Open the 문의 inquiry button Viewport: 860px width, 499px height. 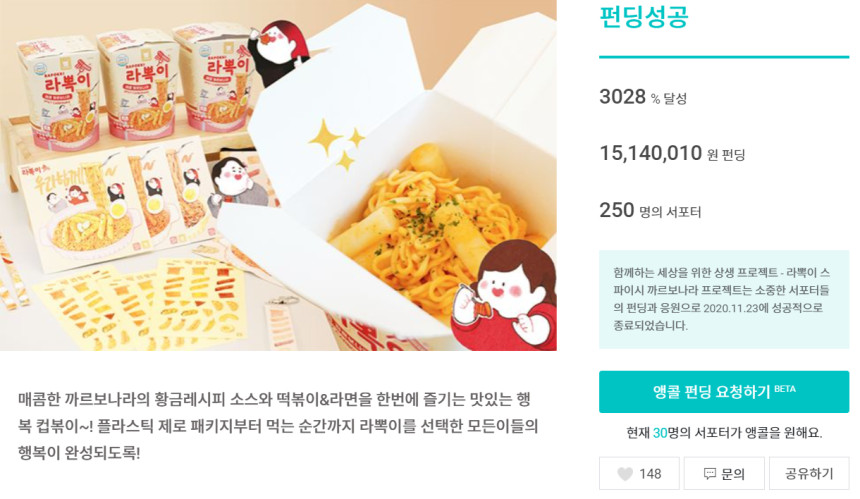[x=724, y=474]
